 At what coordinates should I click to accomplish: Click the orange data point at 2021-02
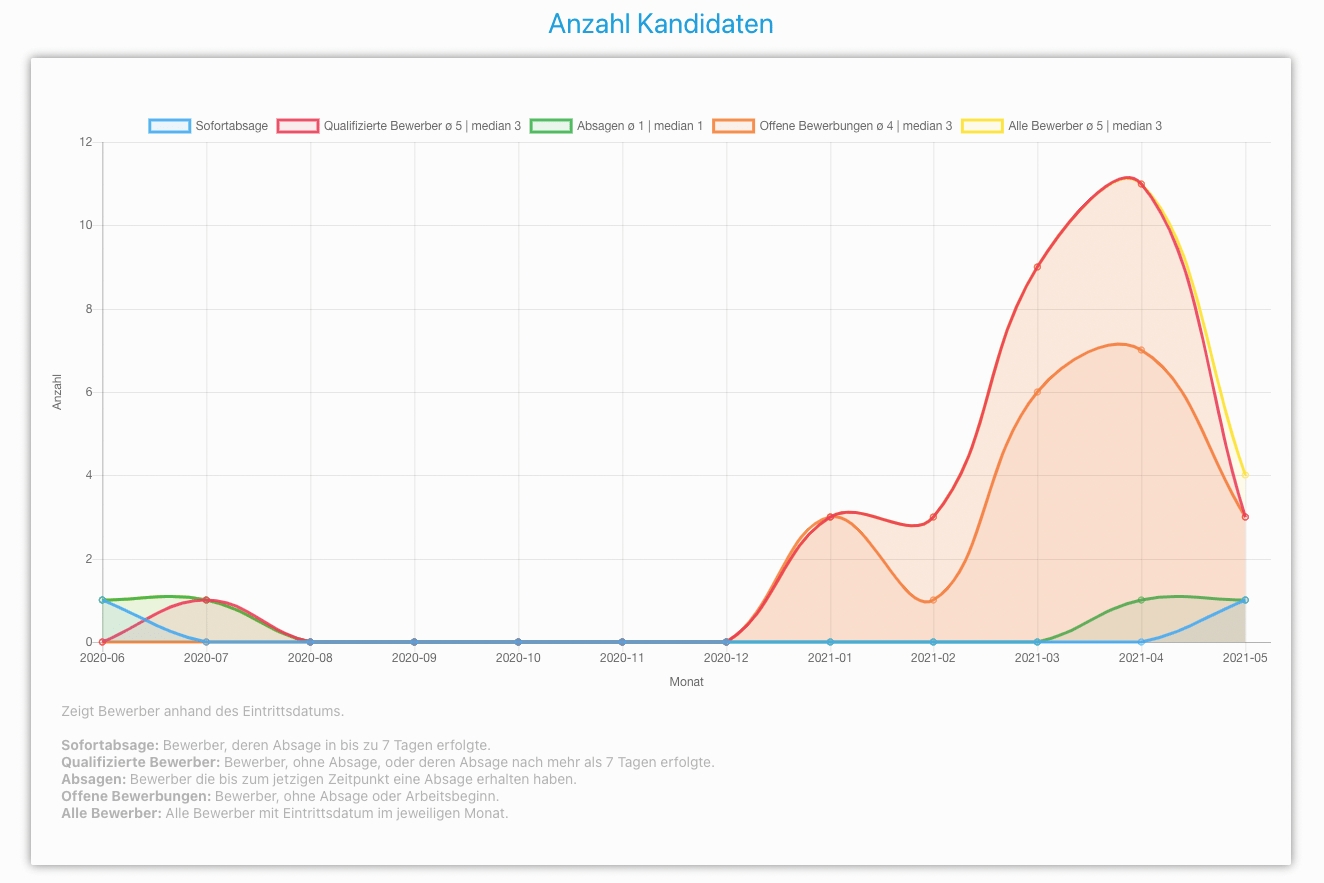(x=933, y=600)
